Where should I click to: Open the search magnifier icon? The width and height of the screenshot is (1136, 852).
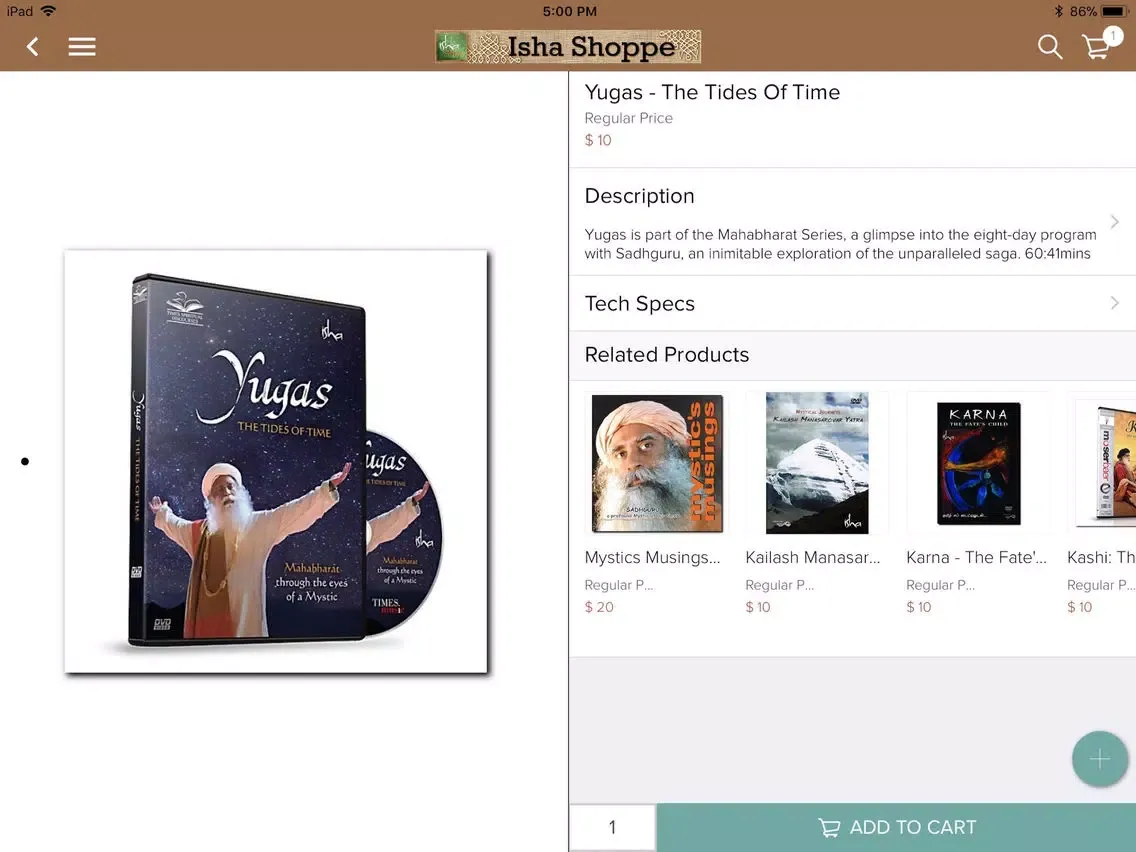[1050, 47]
